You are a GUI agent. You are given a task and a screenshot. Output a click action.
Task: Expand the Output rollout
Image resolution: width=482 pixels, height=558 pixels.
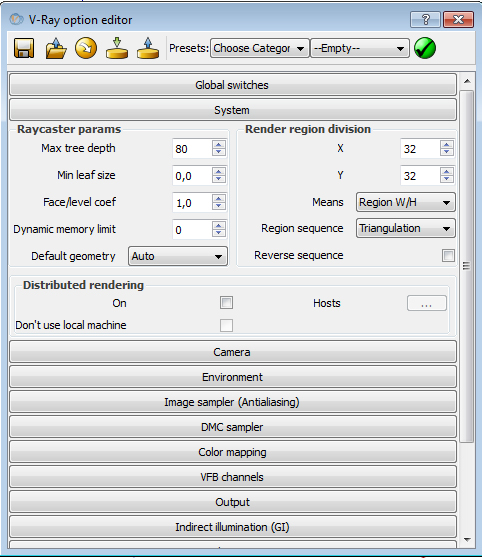tap(233, 502)
